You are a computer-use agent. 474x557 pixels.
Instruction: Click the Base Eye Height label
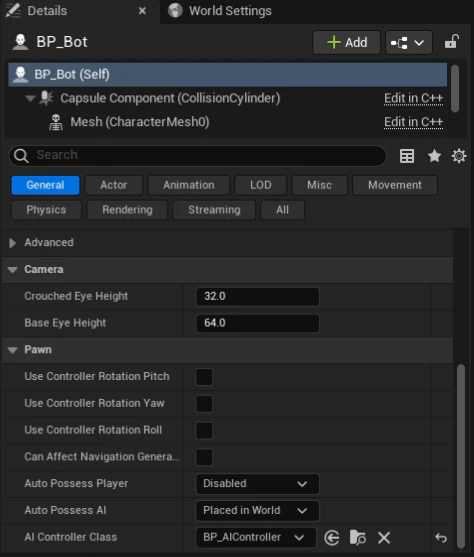click(65, 323)
